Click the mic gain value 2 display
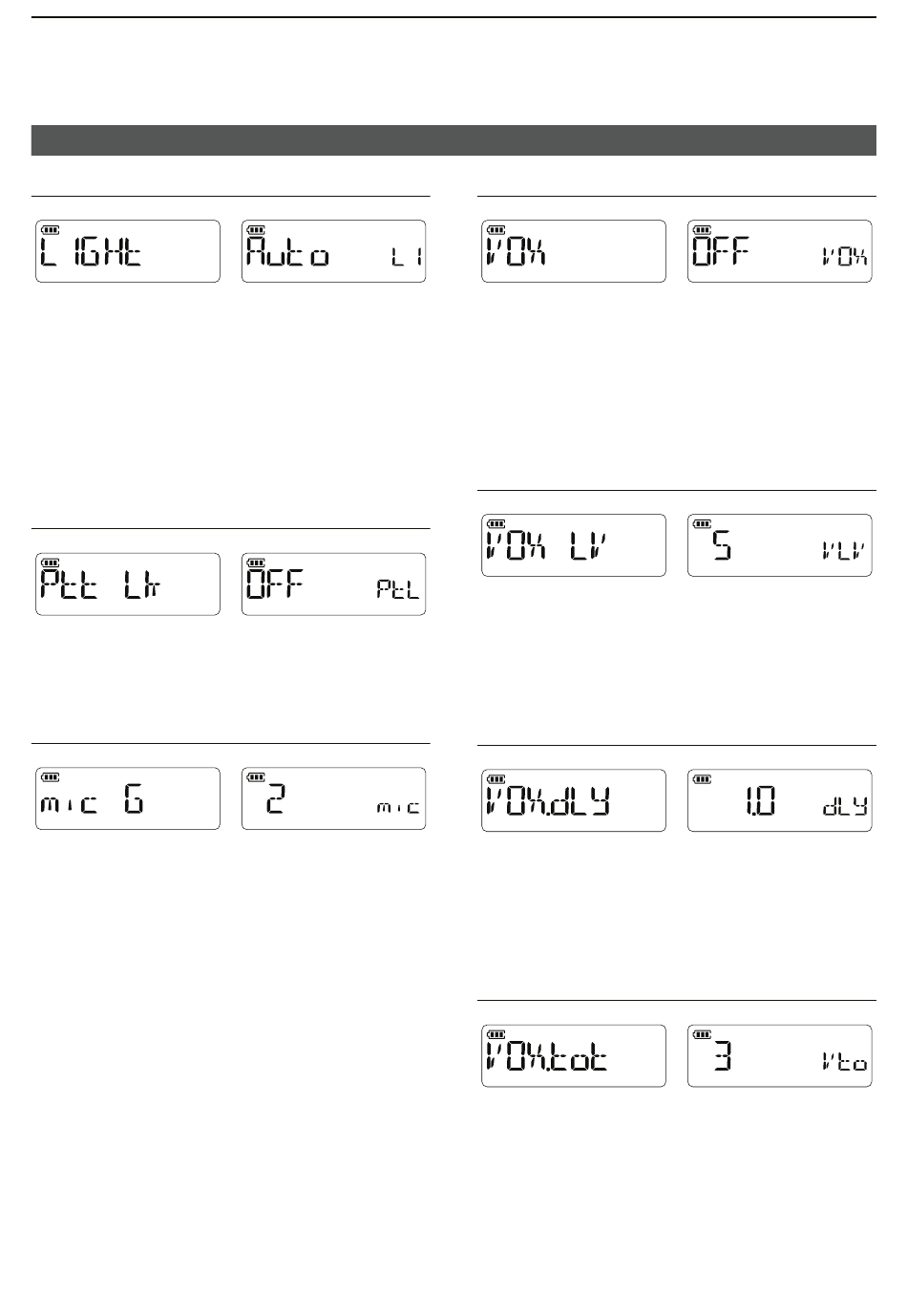 tap(334, 798)
